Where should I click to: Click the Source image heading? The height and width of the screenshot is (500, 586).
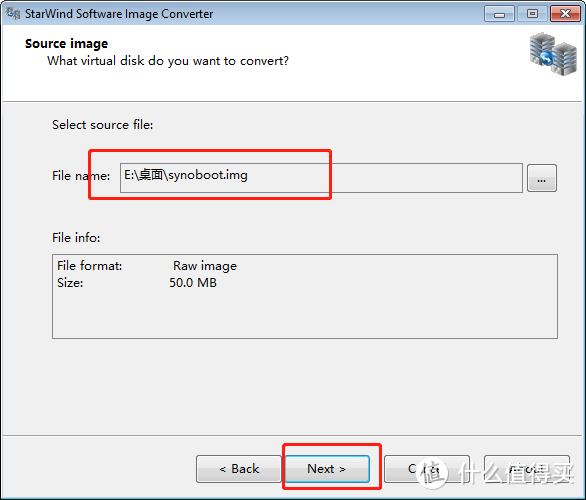(67, 44)
